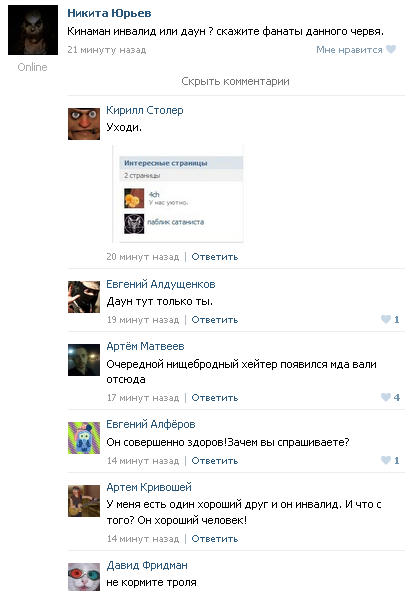Open the Евгений Алфёров name link
This screenshot has height=591, width=413.
(151, 424)
